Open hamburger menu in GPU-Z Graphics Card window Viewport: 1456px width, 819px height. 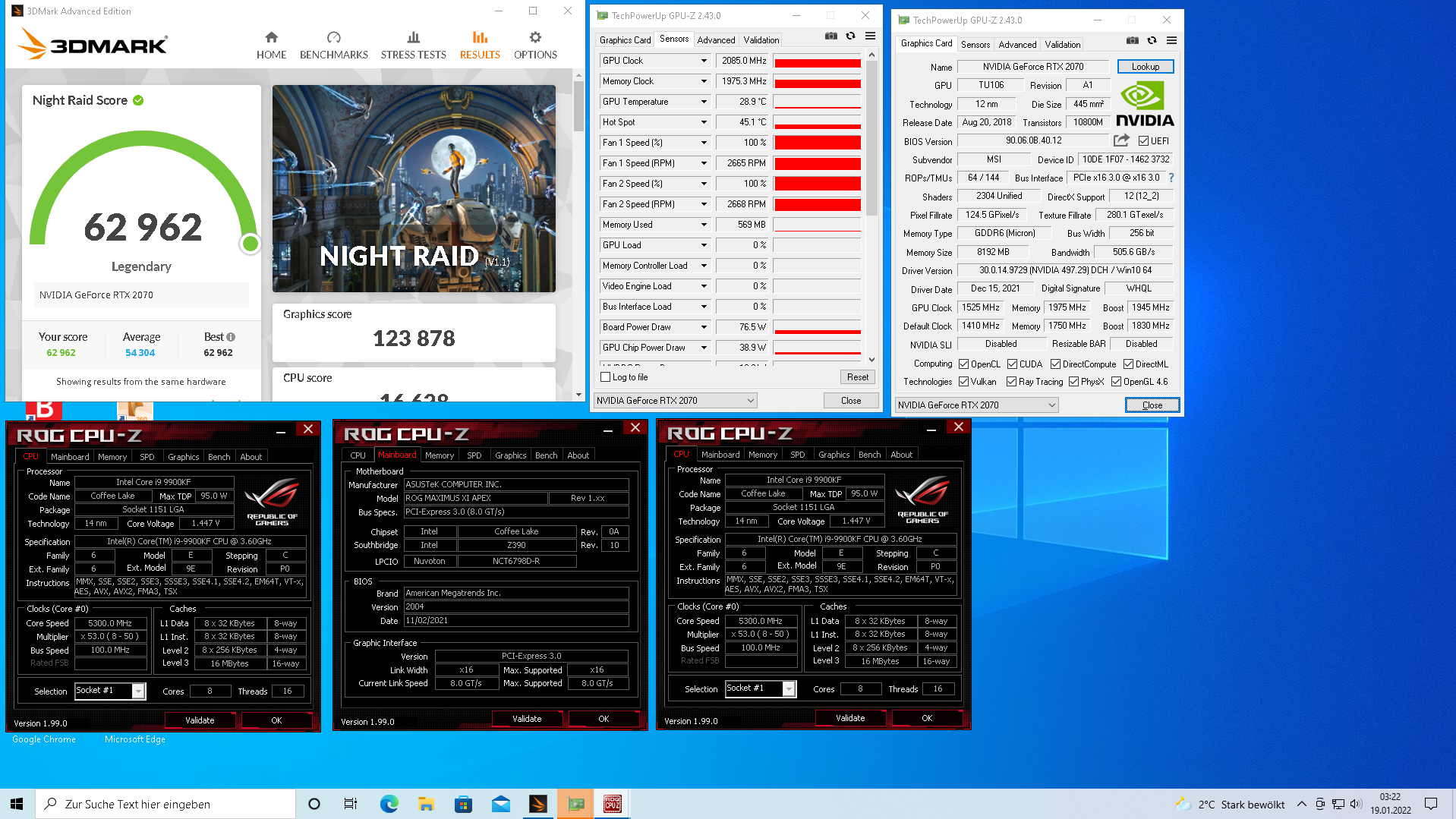click(x=1172, y=41)
